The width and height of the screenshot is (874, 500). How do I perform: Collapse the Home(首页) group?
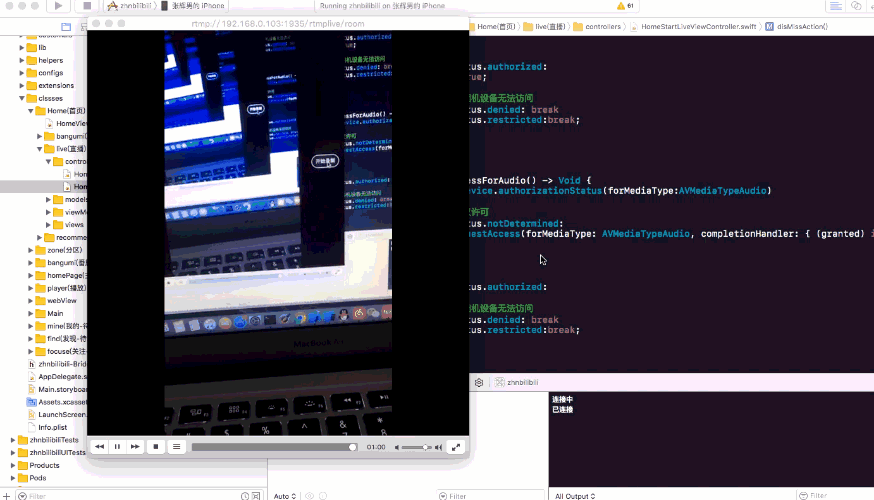coord(31,111)
